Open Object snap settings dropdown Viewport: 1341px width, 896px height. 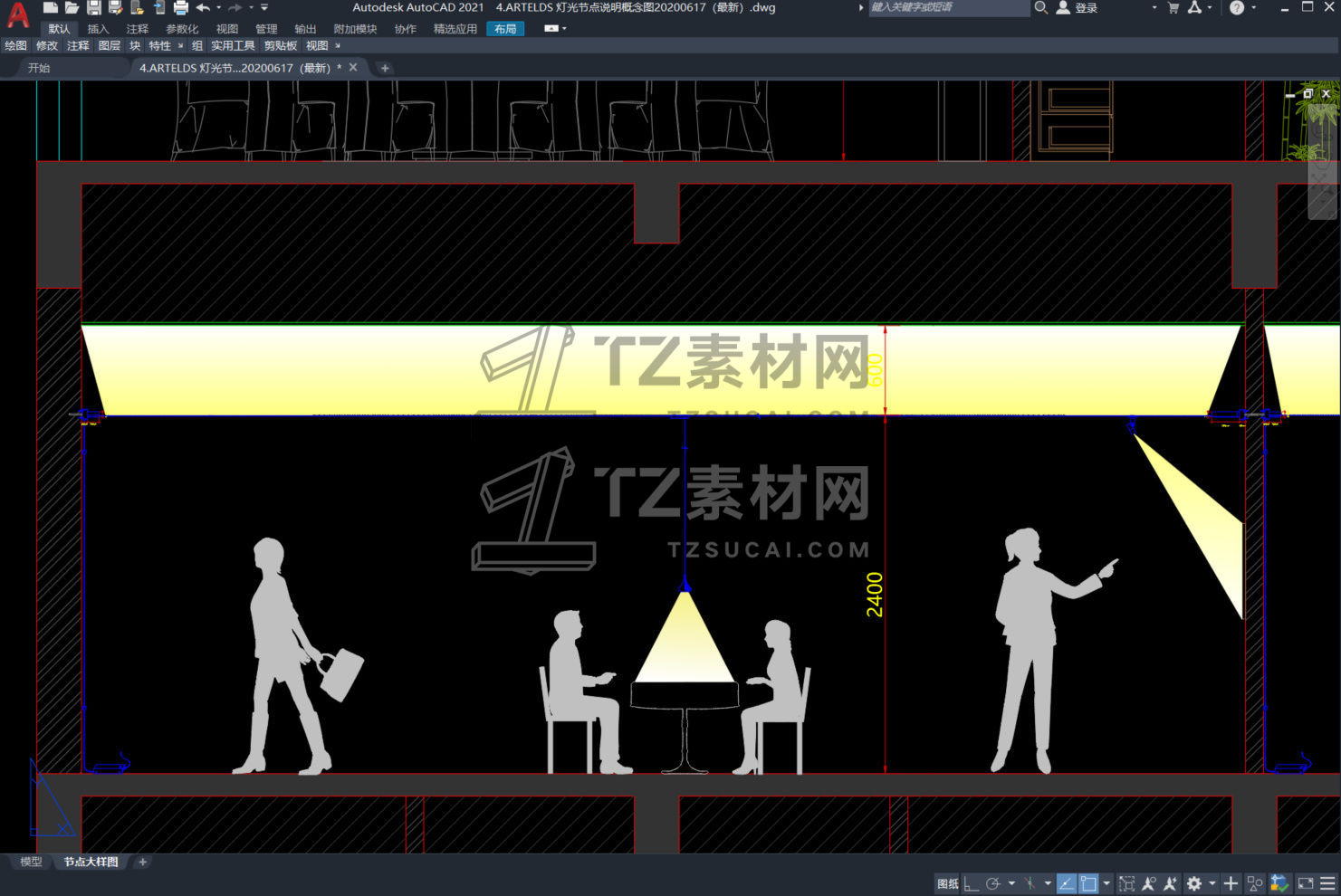(x=1106, y=883)
